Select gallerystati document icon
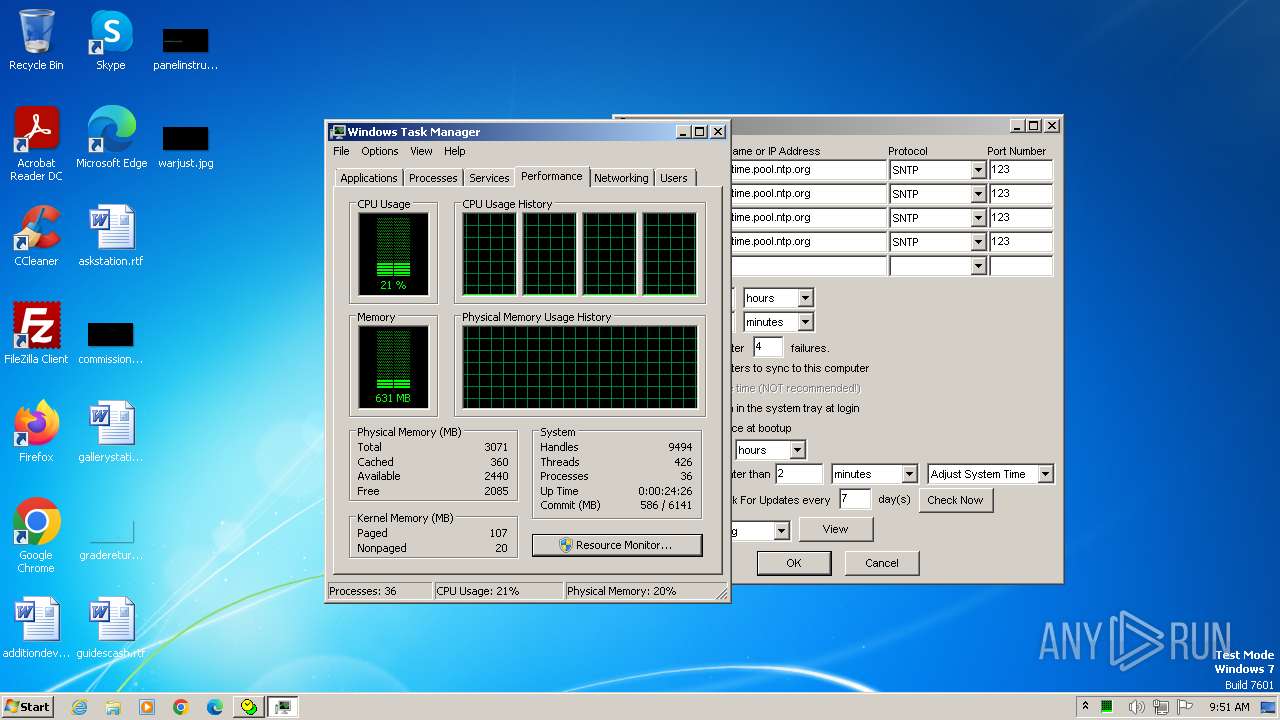The width and height of the screenshot is (1280, 720). 111,432
